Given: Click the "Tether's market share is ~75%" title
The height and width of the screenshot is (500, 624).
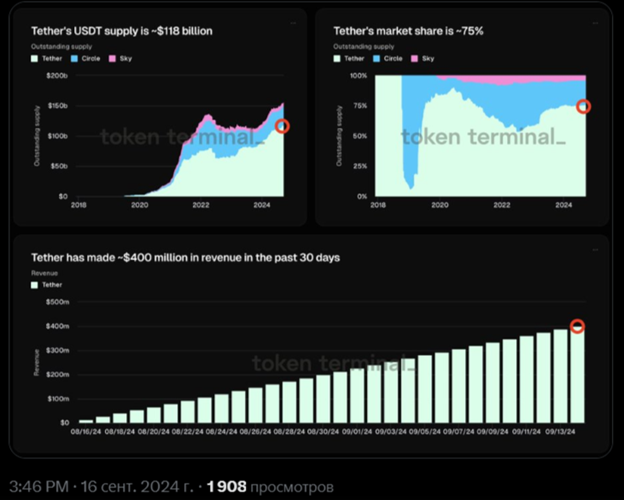Looking at the screenshot, I should point(408,31).
